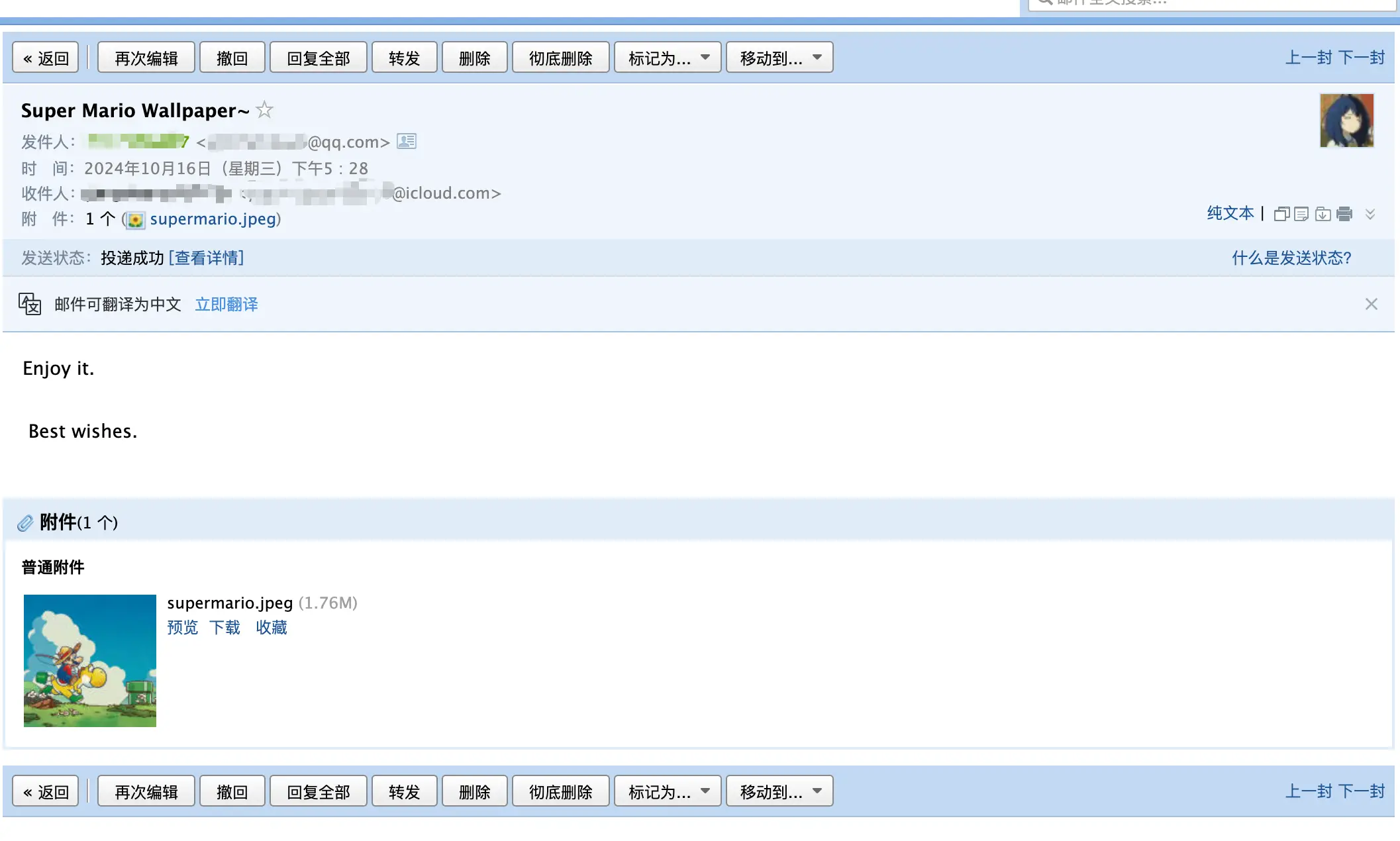Click the paperclip icon beside 附件
This screenshot has width=1400, height=841.
point(25,523)
